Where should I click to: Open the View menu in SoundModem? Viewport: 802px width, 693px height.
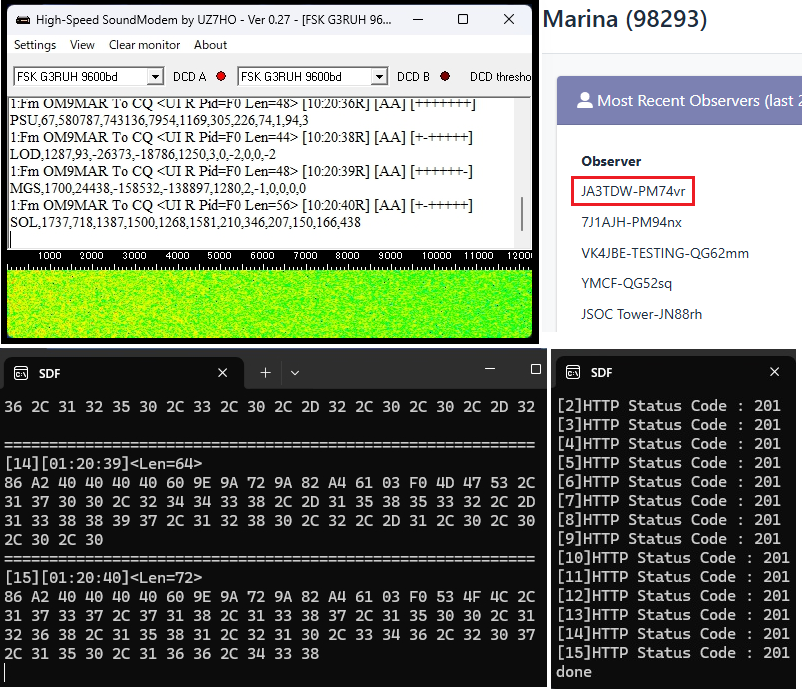(x=82, y=45)
